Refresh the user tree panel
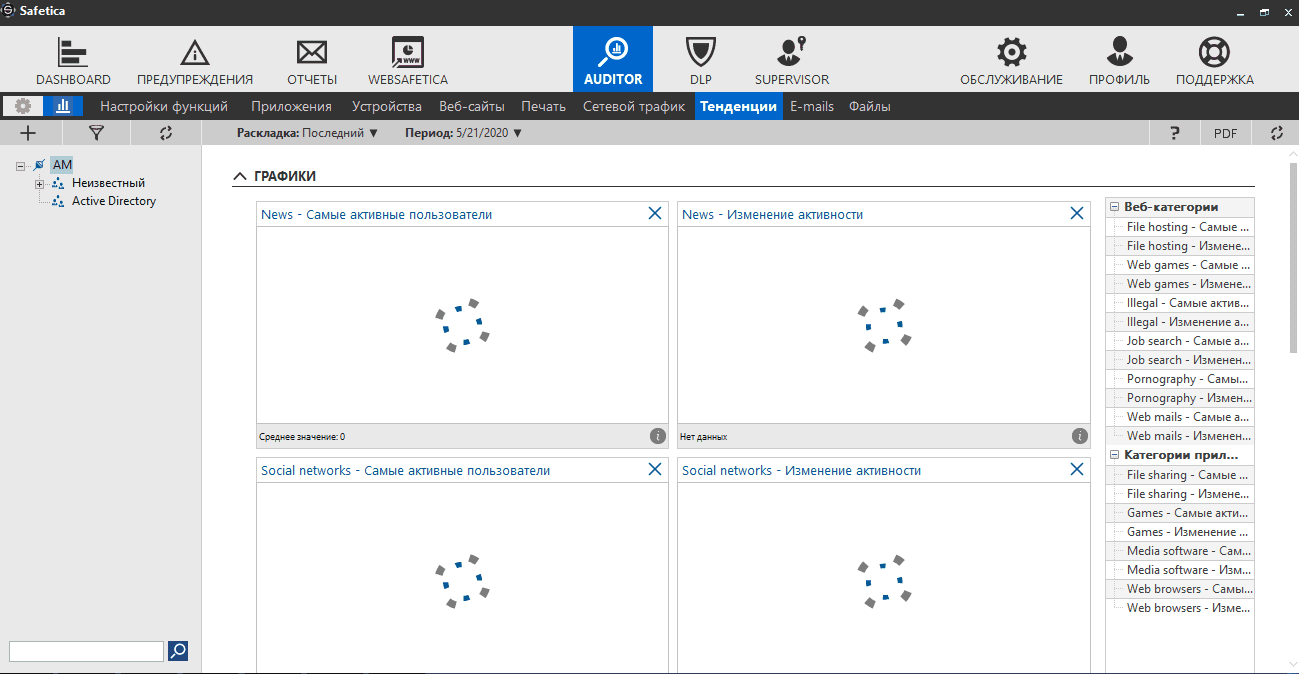This screenshot has height=674, width=1299. [x=165, y=132]
